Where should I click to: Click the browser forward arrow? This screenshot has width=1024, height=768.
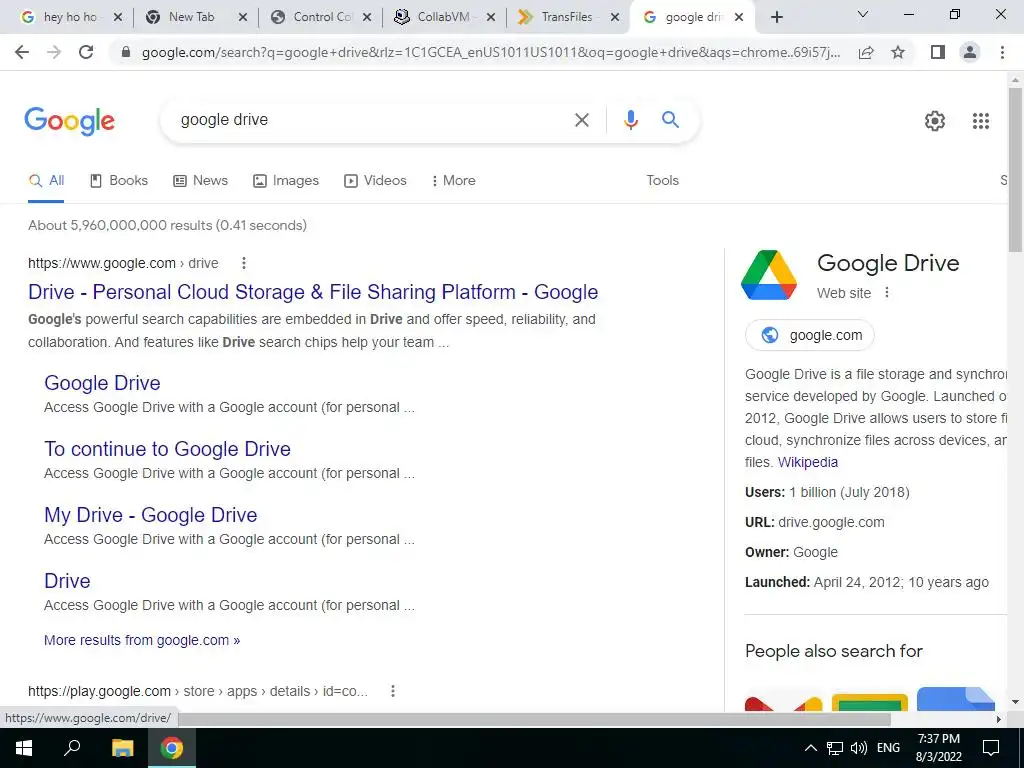54,52
